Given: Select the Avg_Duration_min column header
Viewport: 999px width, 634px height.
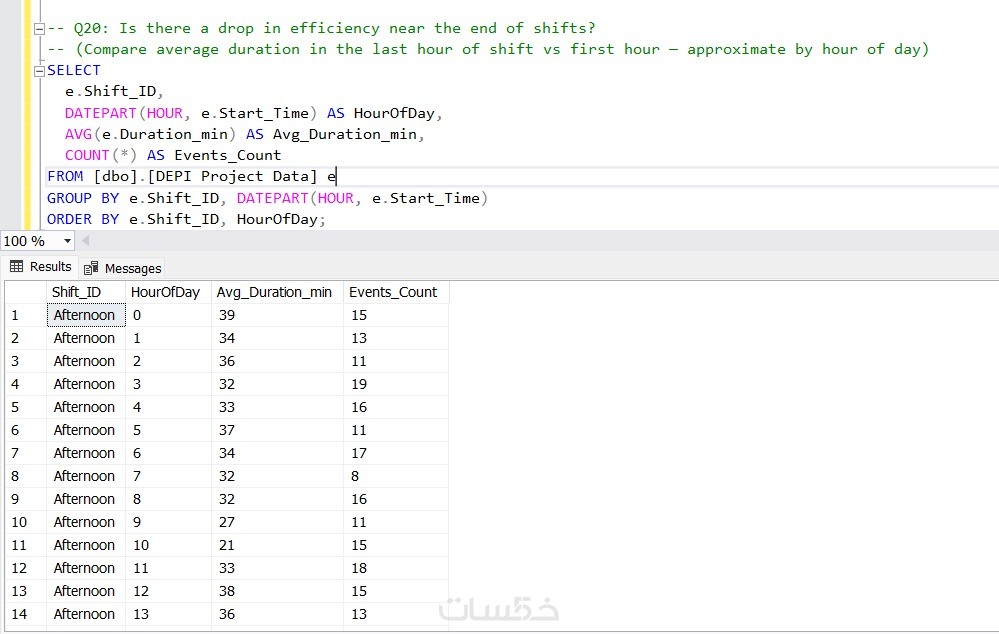Looking at the screenshot, I should [x=275, y=292].
